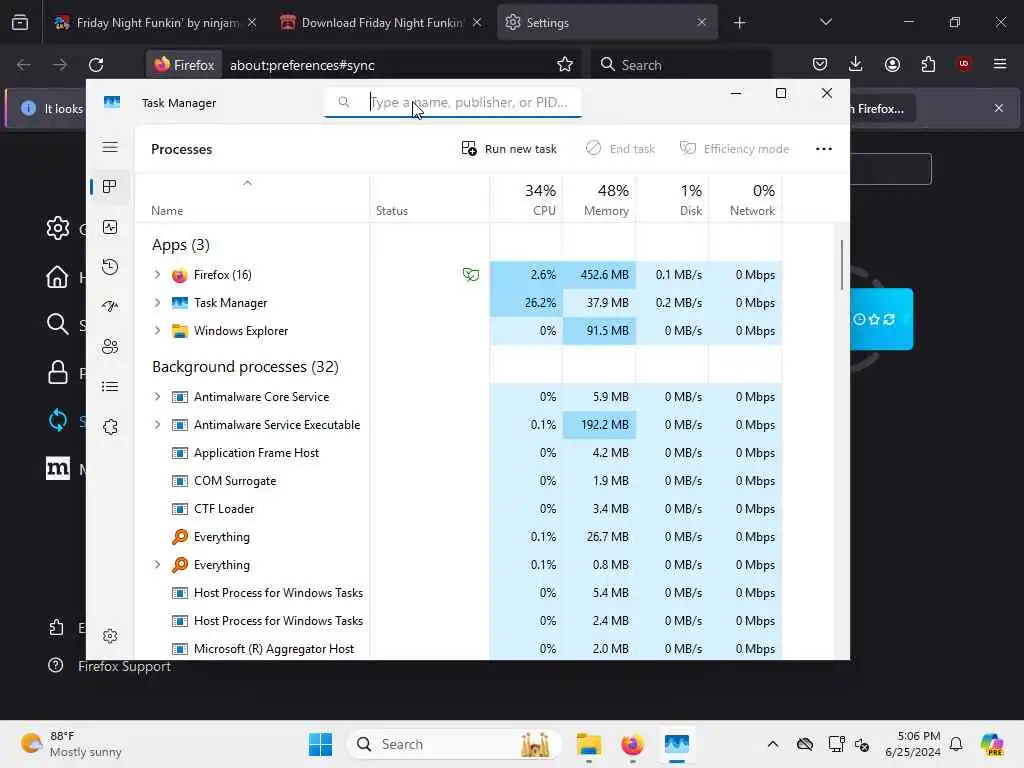
Task: Sort processes by Memory column
Action: [x=599, y=199]
